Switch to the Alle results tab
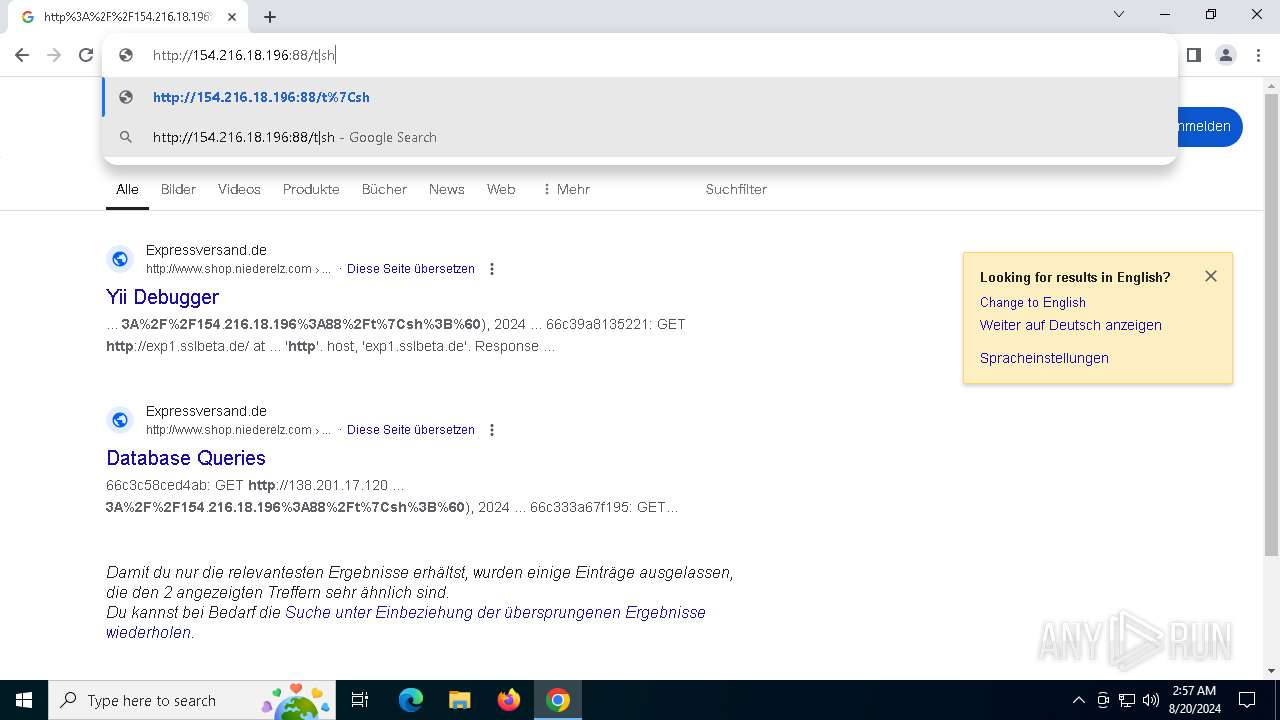The image size is (1280, 720). coord(127,189)
